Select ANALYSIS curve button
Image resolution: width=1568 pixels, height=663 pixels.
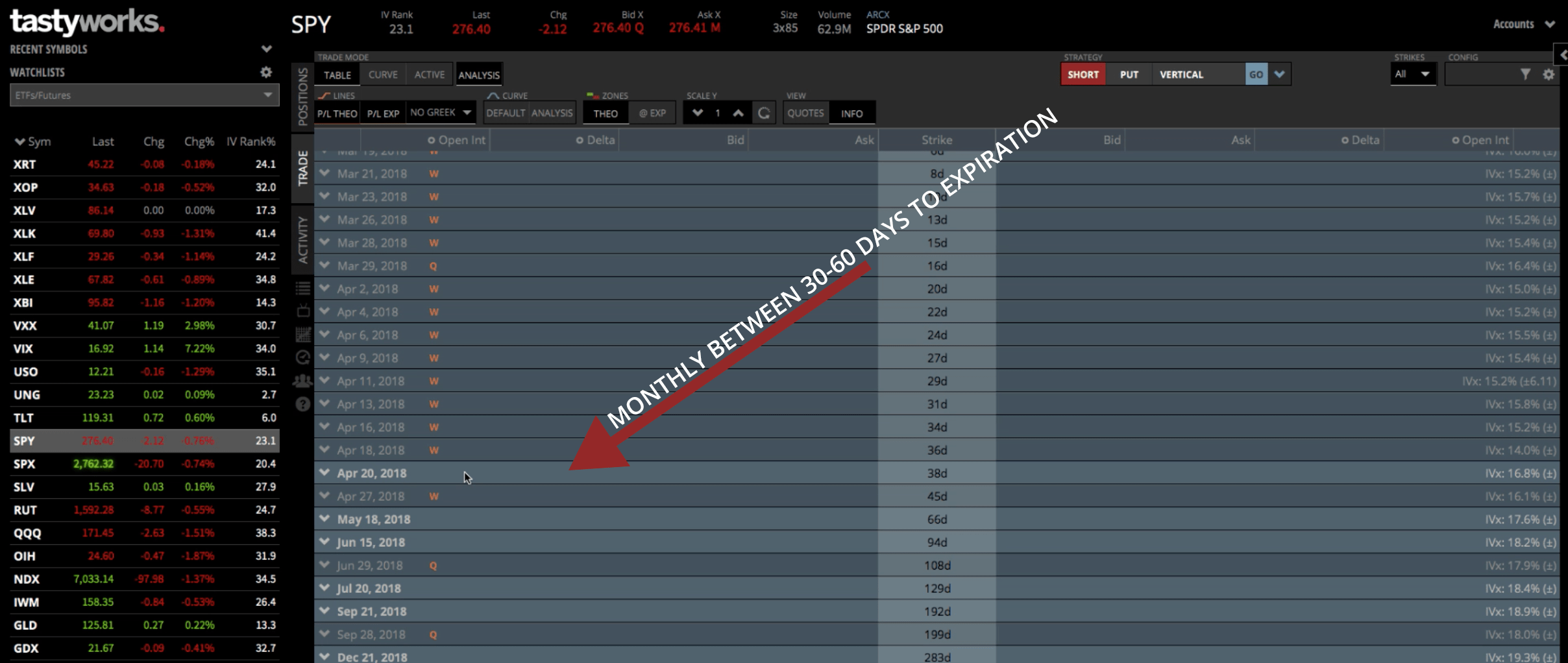click(552, 113)
